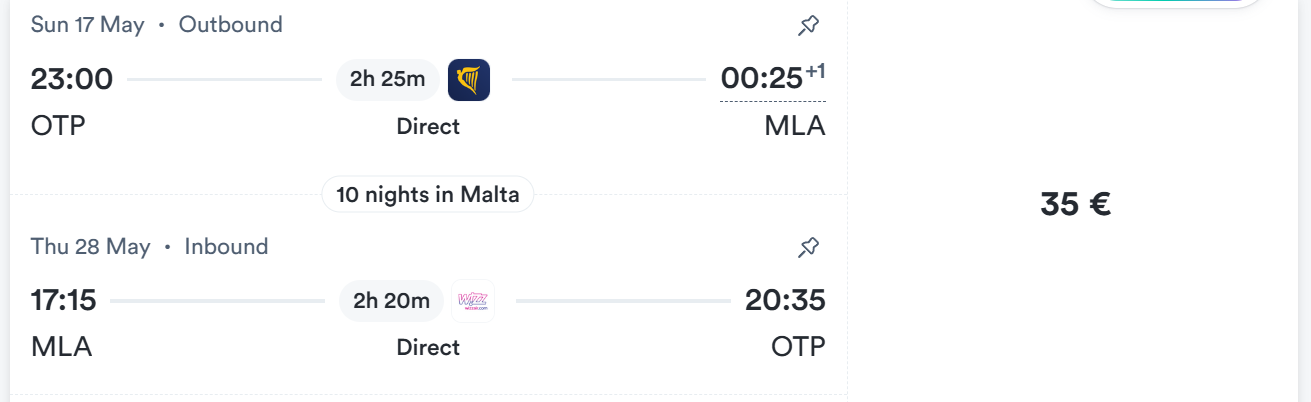Select the 2h 20m inbound duration pill

coord(391,301)
